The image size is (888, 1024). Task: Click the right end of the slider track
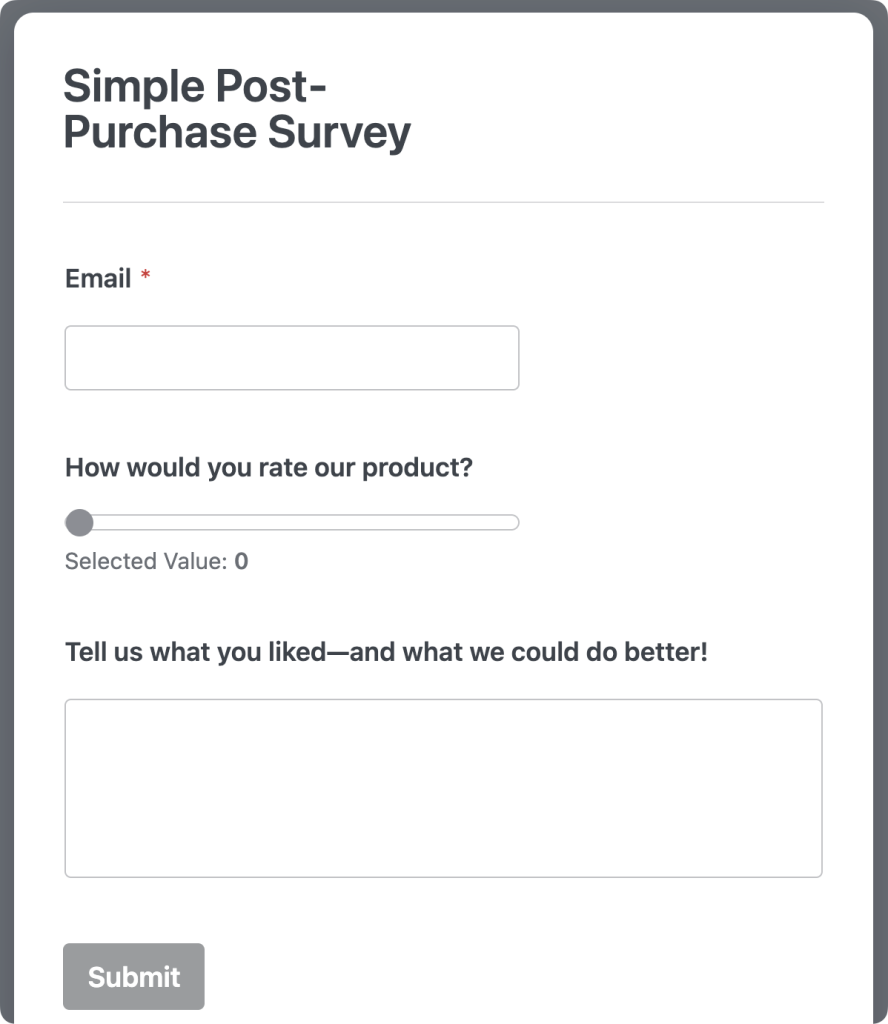pos(510,522)
